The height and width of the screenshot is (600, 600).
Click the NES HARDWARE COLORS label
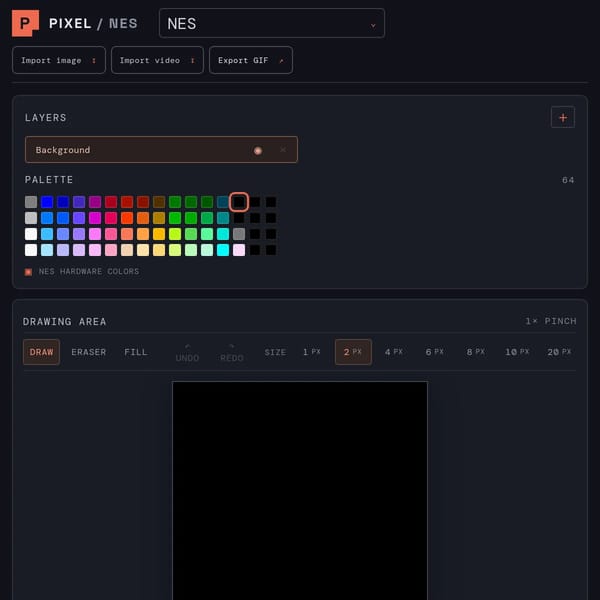pyautogui.click(x=89, y=272)
